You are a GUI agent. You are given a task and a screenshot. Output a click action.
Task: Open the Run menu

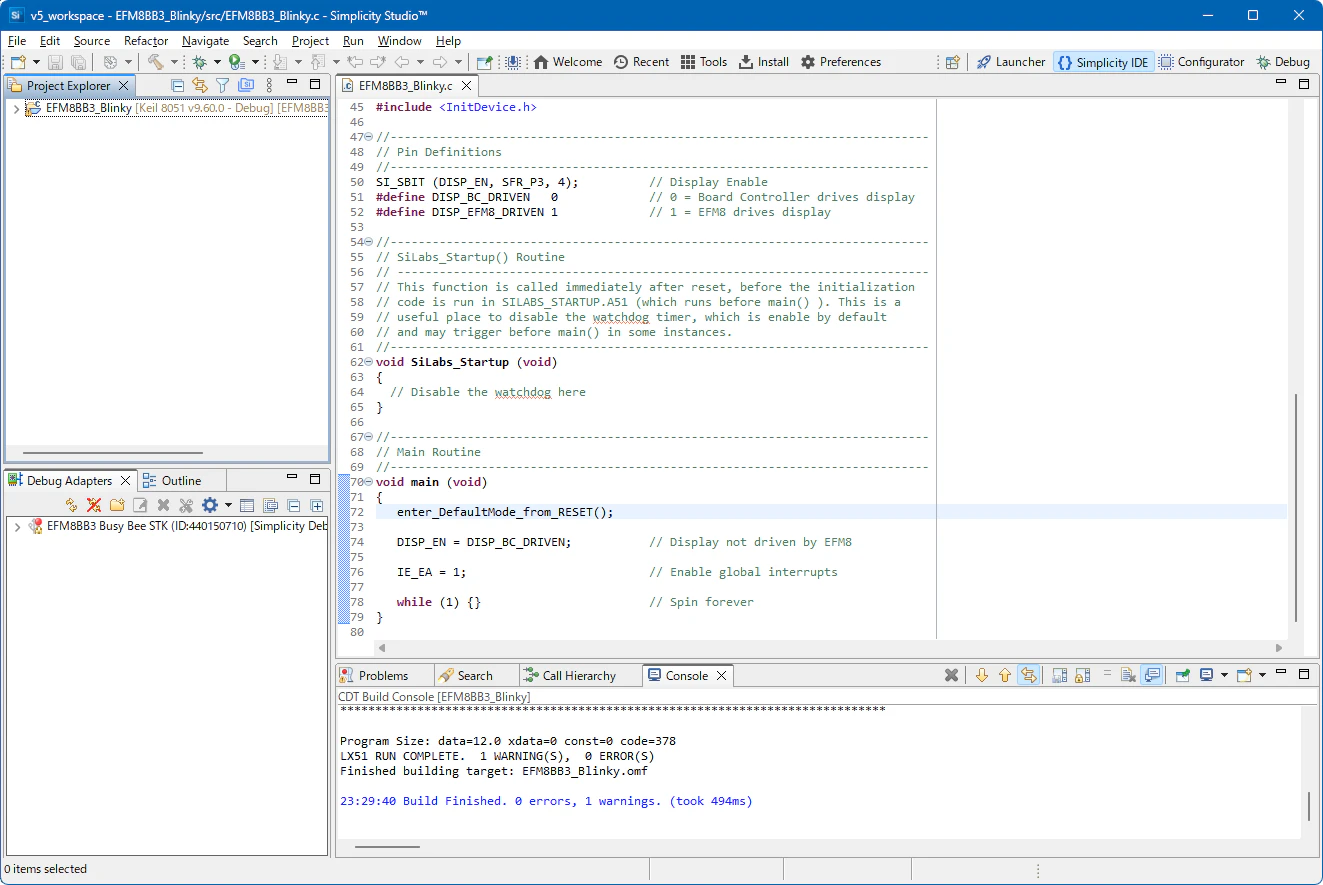pyautogui.click(x=353, y=41)
